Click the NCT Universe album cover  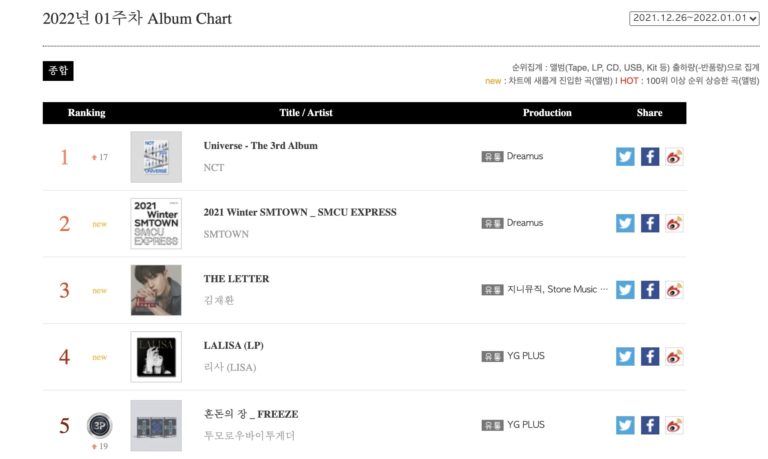(x=156, y=157)
